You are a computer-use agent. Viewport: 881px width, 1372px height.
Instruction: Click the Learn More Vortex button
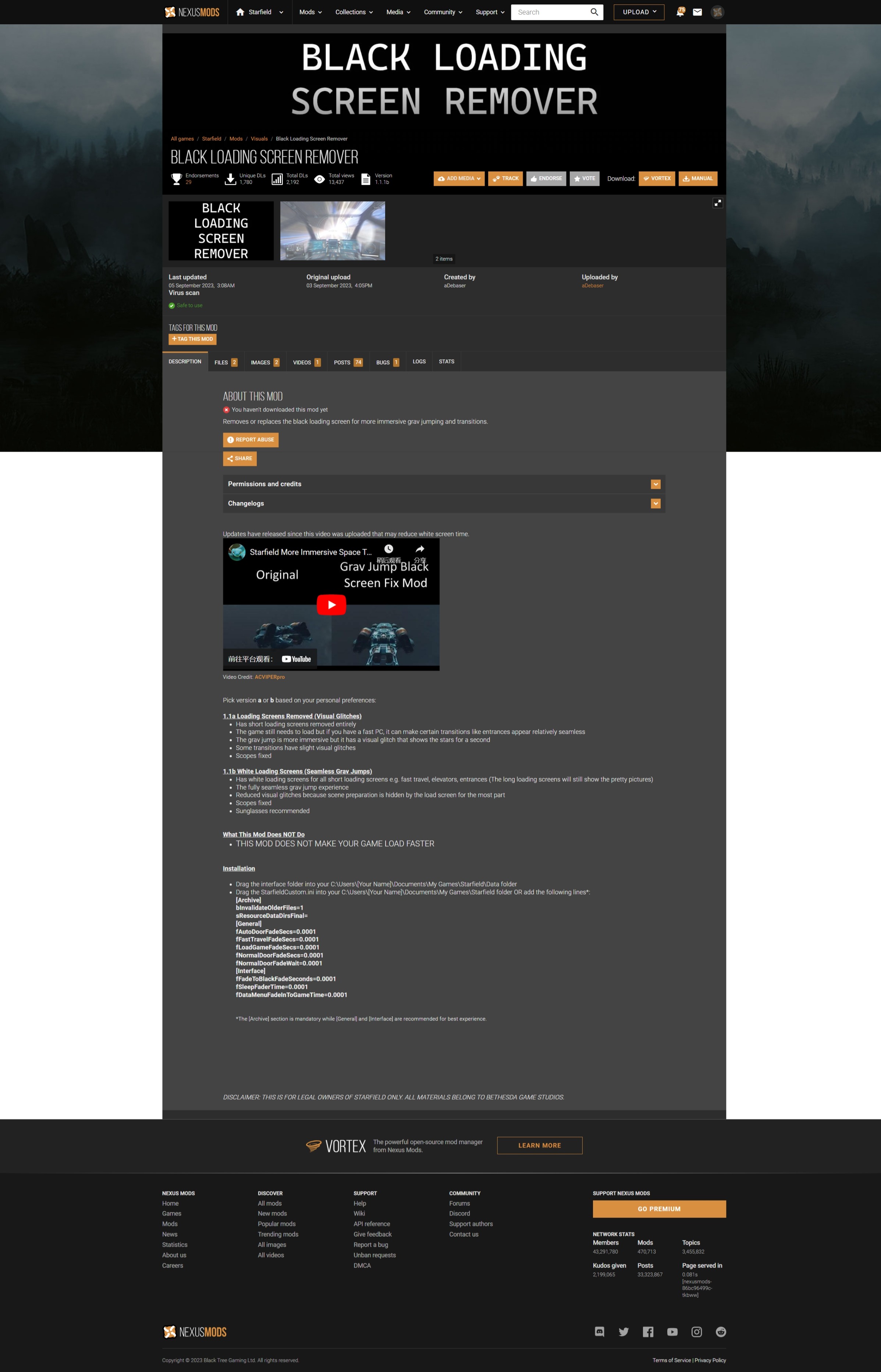click(x=540, y=1145)
